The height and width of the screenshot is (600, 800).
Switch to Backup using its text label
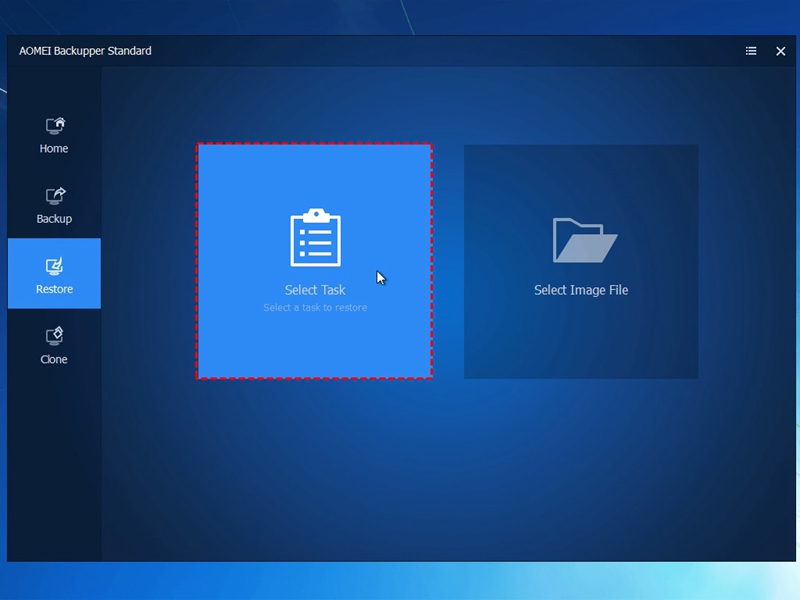coord(54,219)
